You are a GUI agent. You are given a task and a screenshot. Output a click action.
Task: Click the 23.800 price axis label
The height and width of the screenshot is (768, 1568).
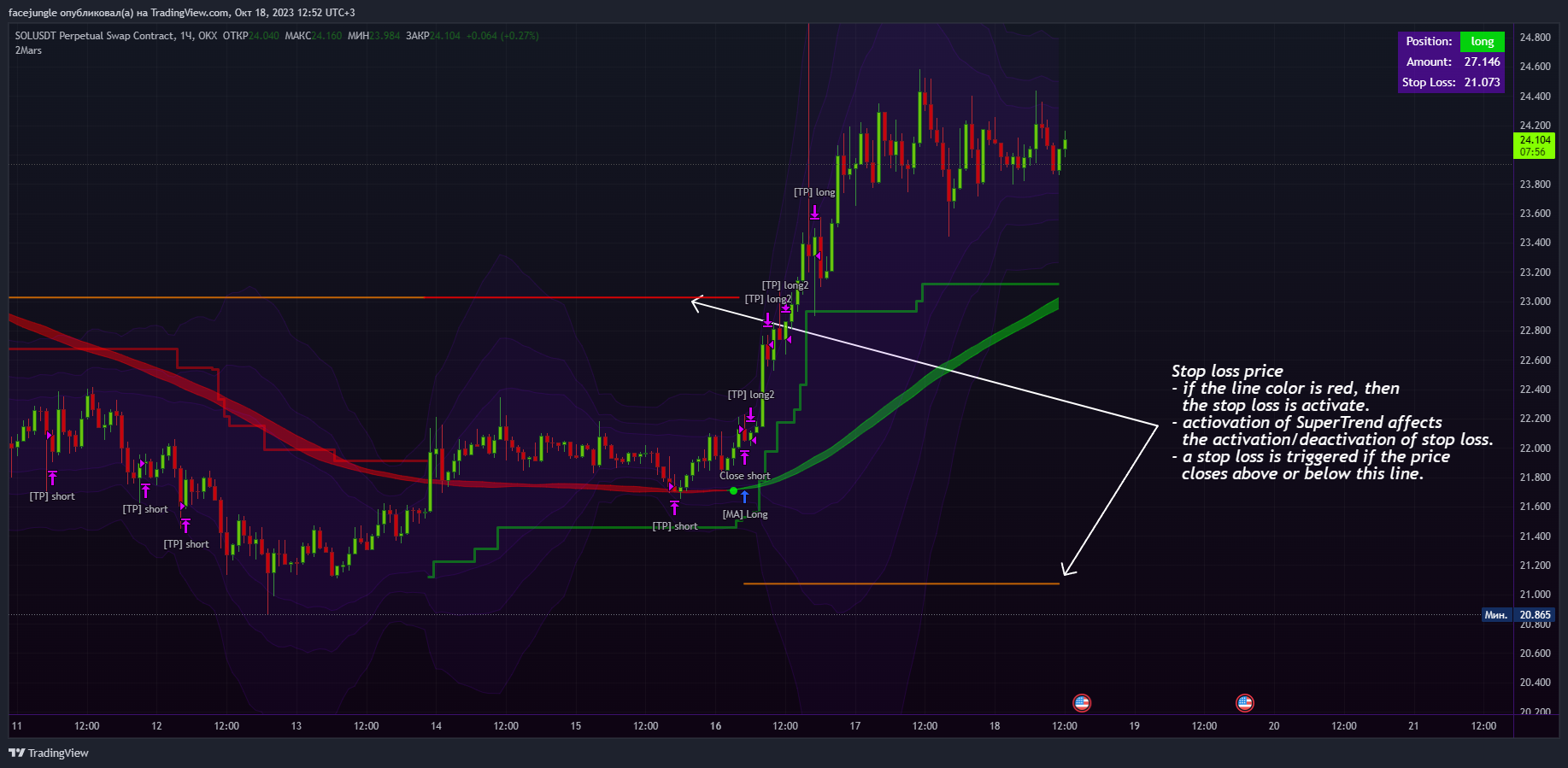[1535, 185]
